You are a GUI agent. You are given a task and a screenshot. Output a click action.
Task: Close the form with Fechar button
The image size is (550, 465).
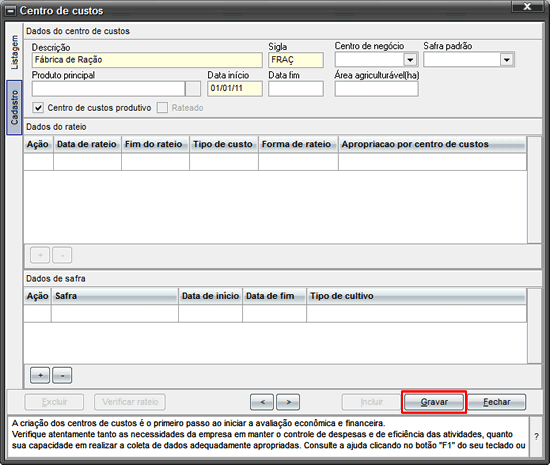pos(497,402)
